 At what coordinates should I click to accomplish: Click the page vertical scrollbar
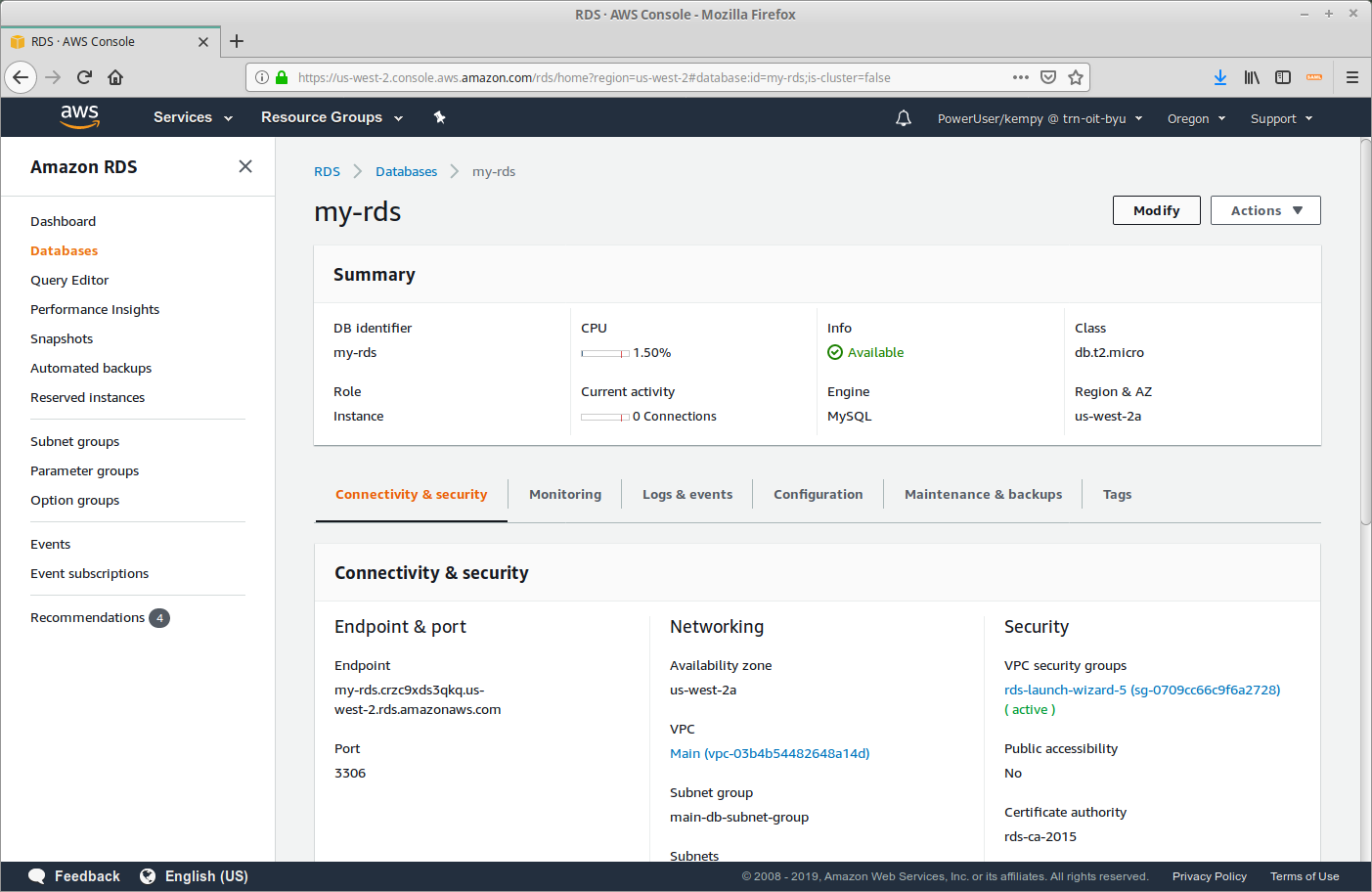click(1365, 333)
